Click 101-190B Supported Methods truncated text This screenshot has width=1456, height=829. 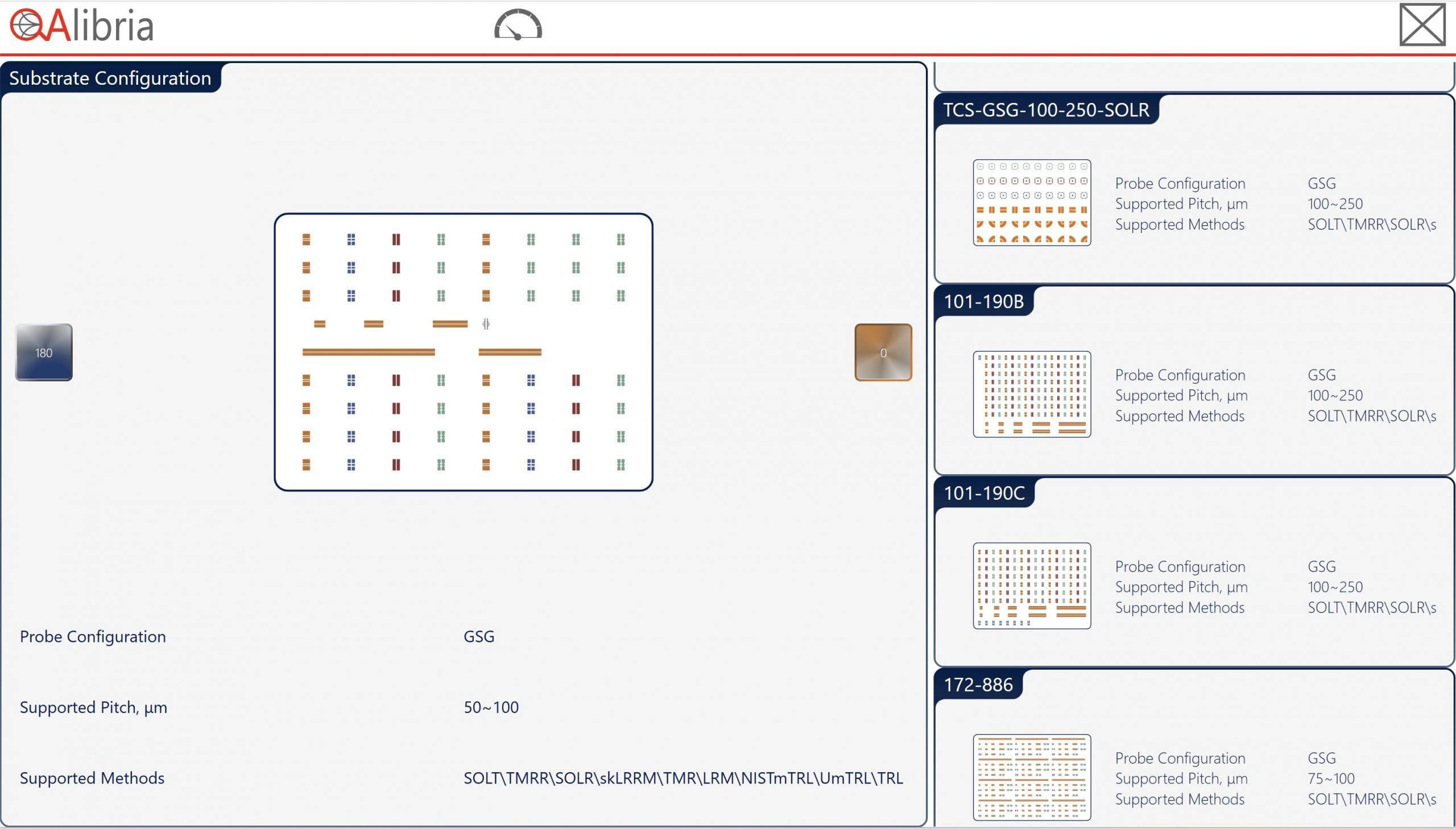pyautogui.click(x=1371, y=416)
